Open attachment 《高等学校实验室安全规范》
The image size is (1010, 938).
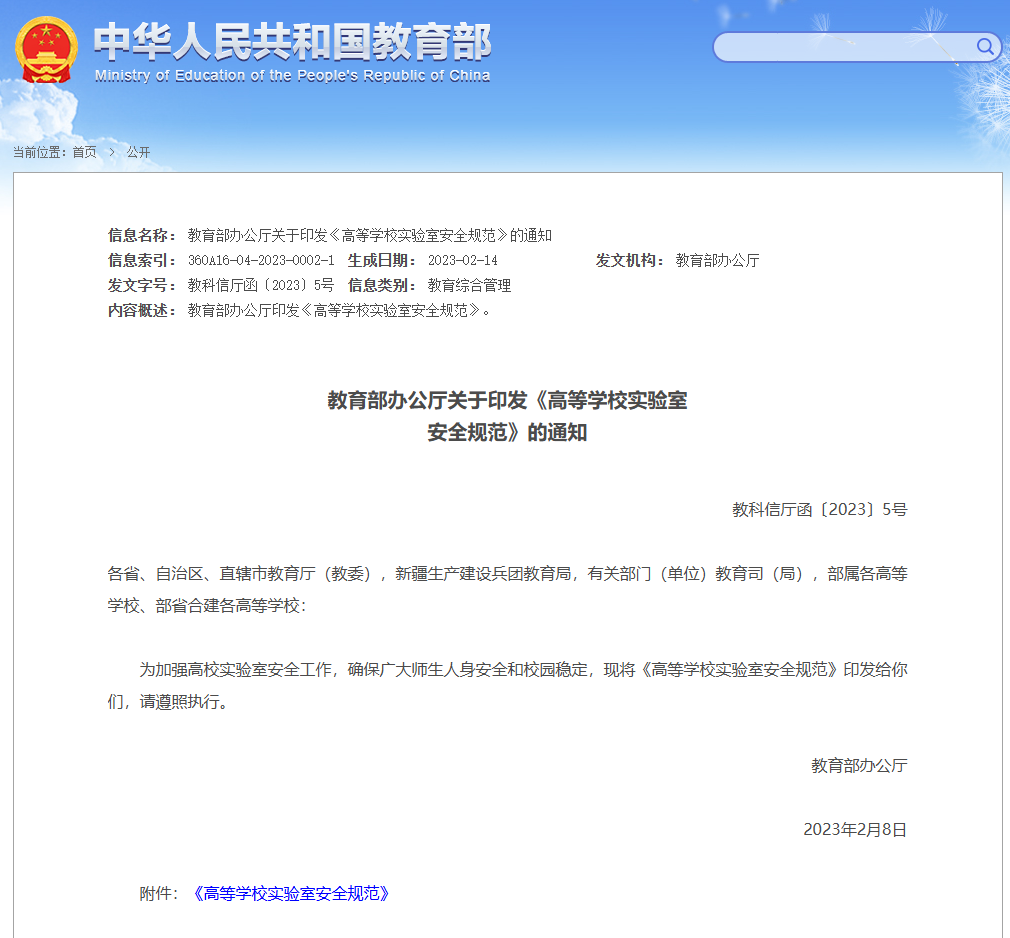(x=291, y=894)
